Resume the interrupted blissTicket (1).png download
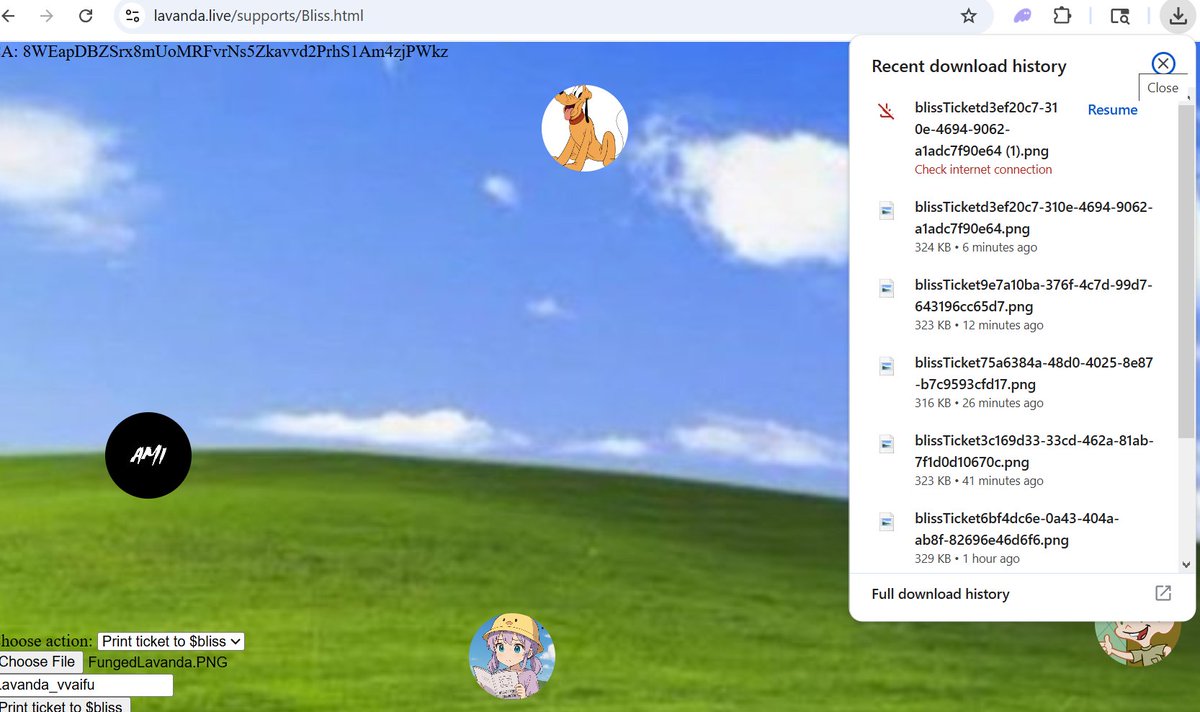Viewport: 1200px width, 712px height. 1112,110
